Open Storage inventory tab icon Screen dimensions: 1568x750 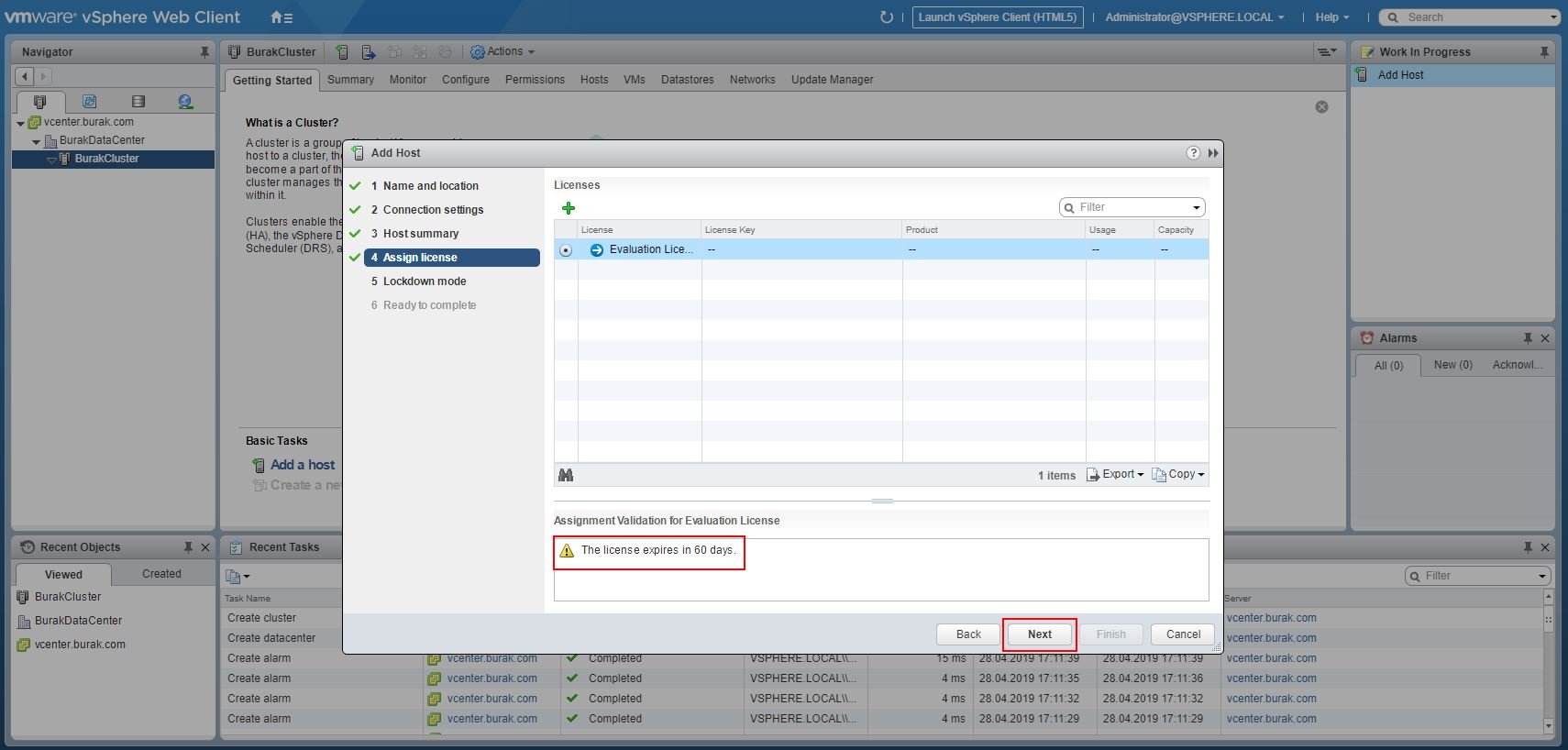point(138,102)
